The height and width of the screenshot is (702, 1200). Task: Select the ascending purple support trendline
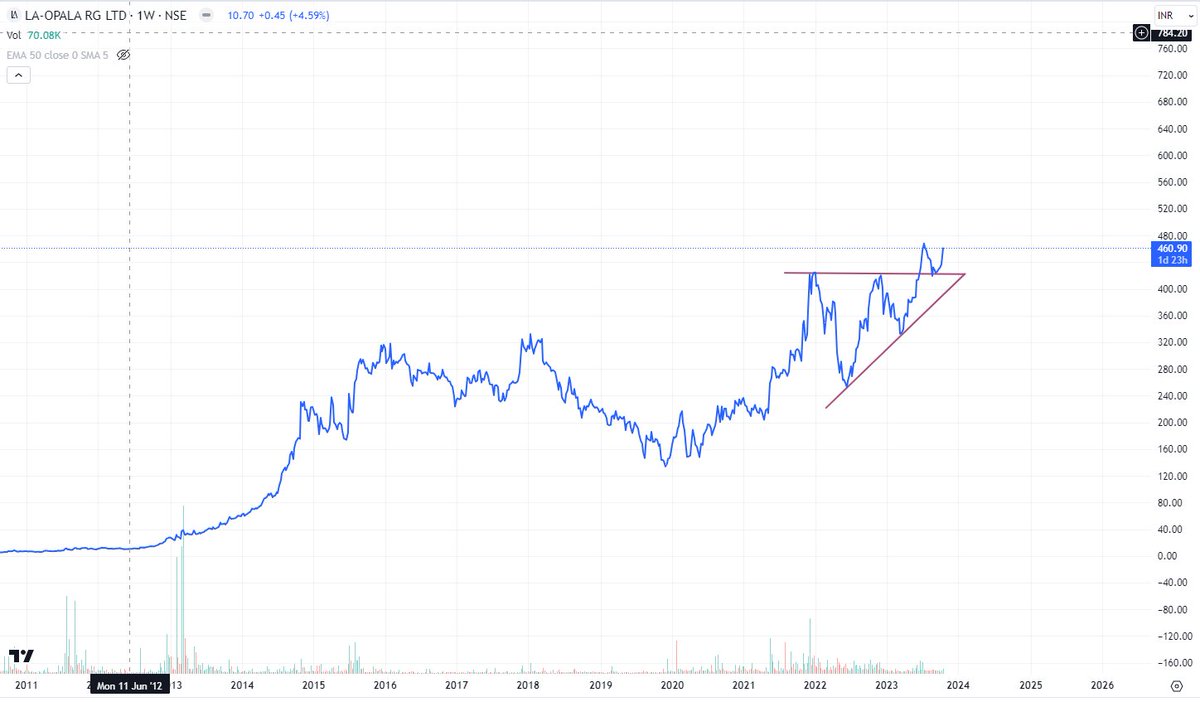point(895,340)
